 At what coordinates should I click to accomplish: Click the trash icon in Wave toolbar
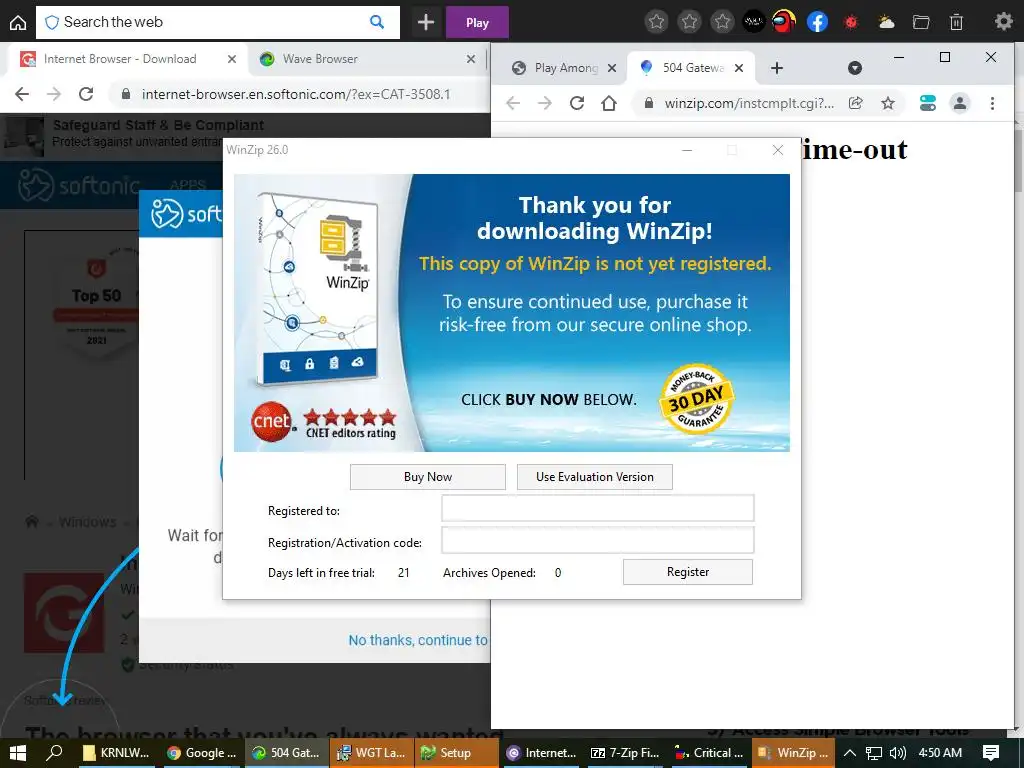[956, 22]
